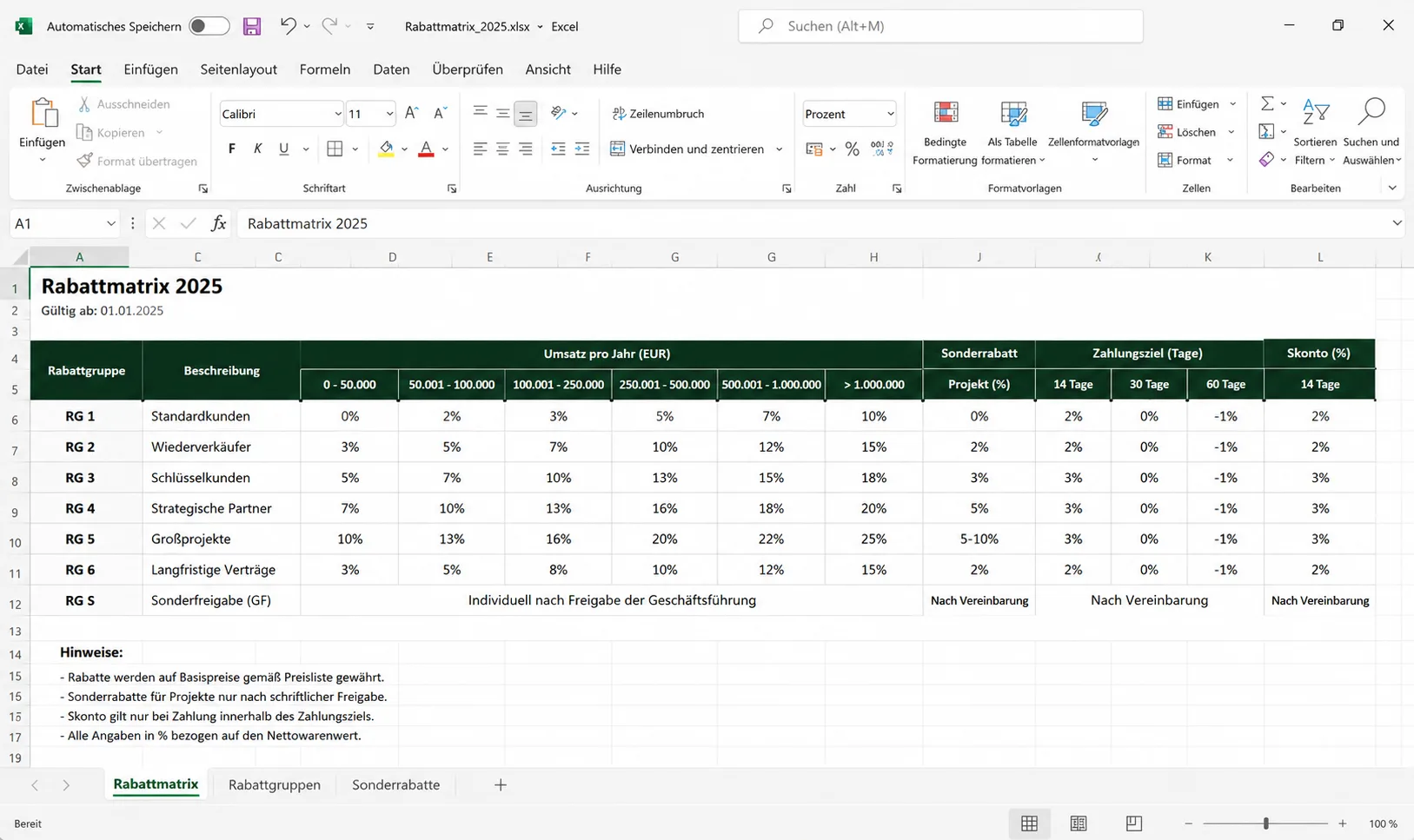Screen dimensions: 1414x840
Task: Click the percent style icon
Action: pyautogui.click(x=853, y=149)
